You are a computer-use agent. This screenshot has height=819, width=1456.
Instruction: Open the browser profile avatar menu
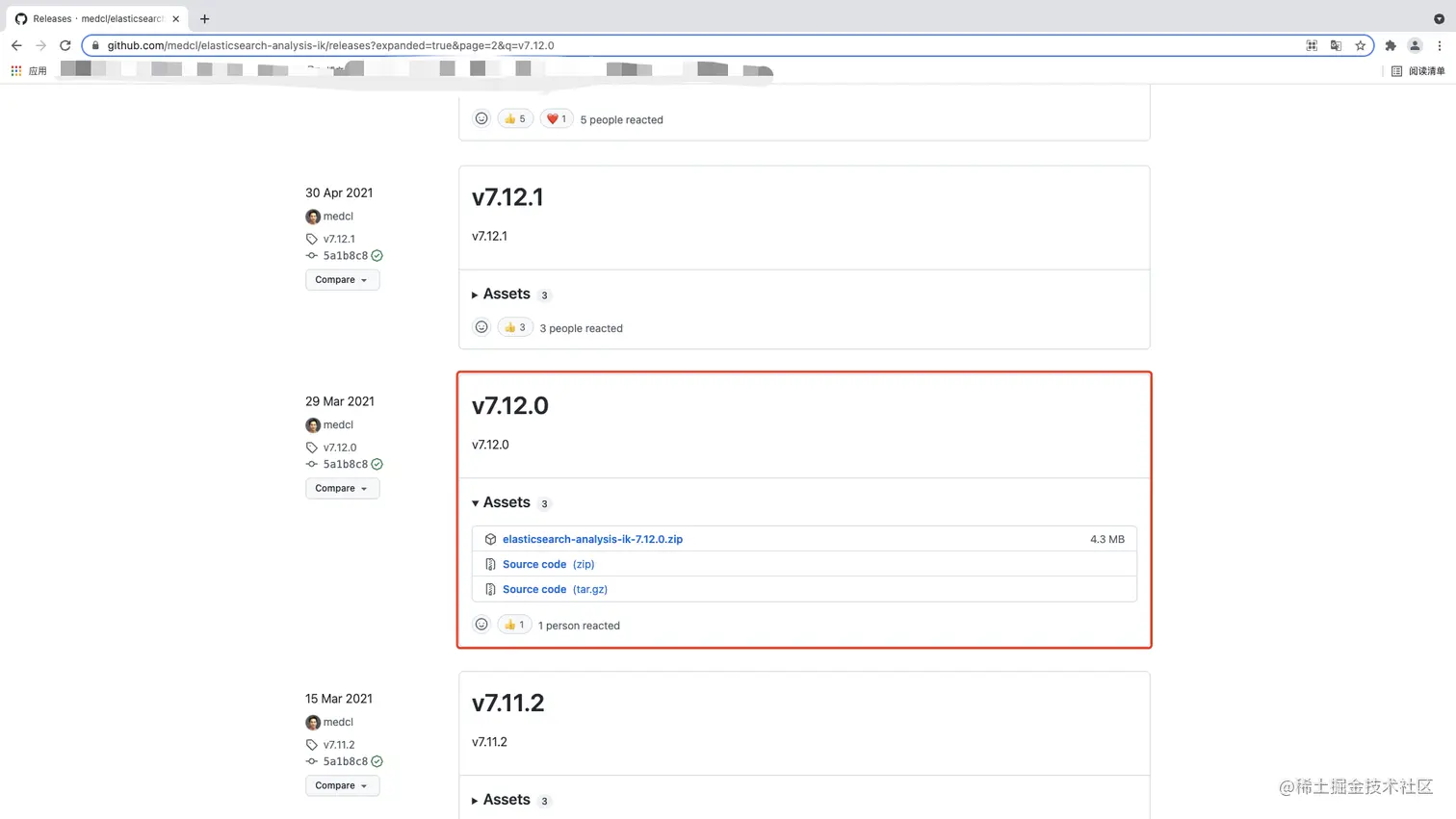coord(1415,45)
